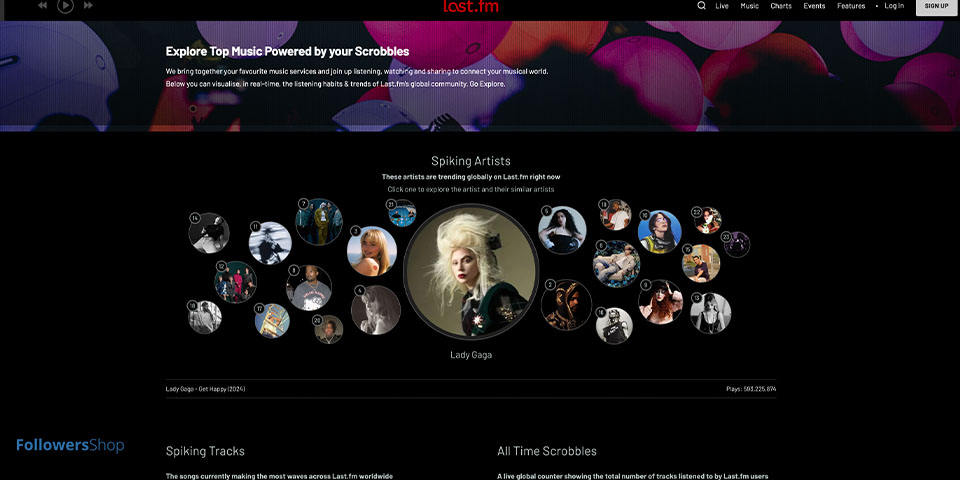The height and width of the screenshot is (480, 960).
Task: Open the search magnifier icon
Action: click(x=702, y=6)
